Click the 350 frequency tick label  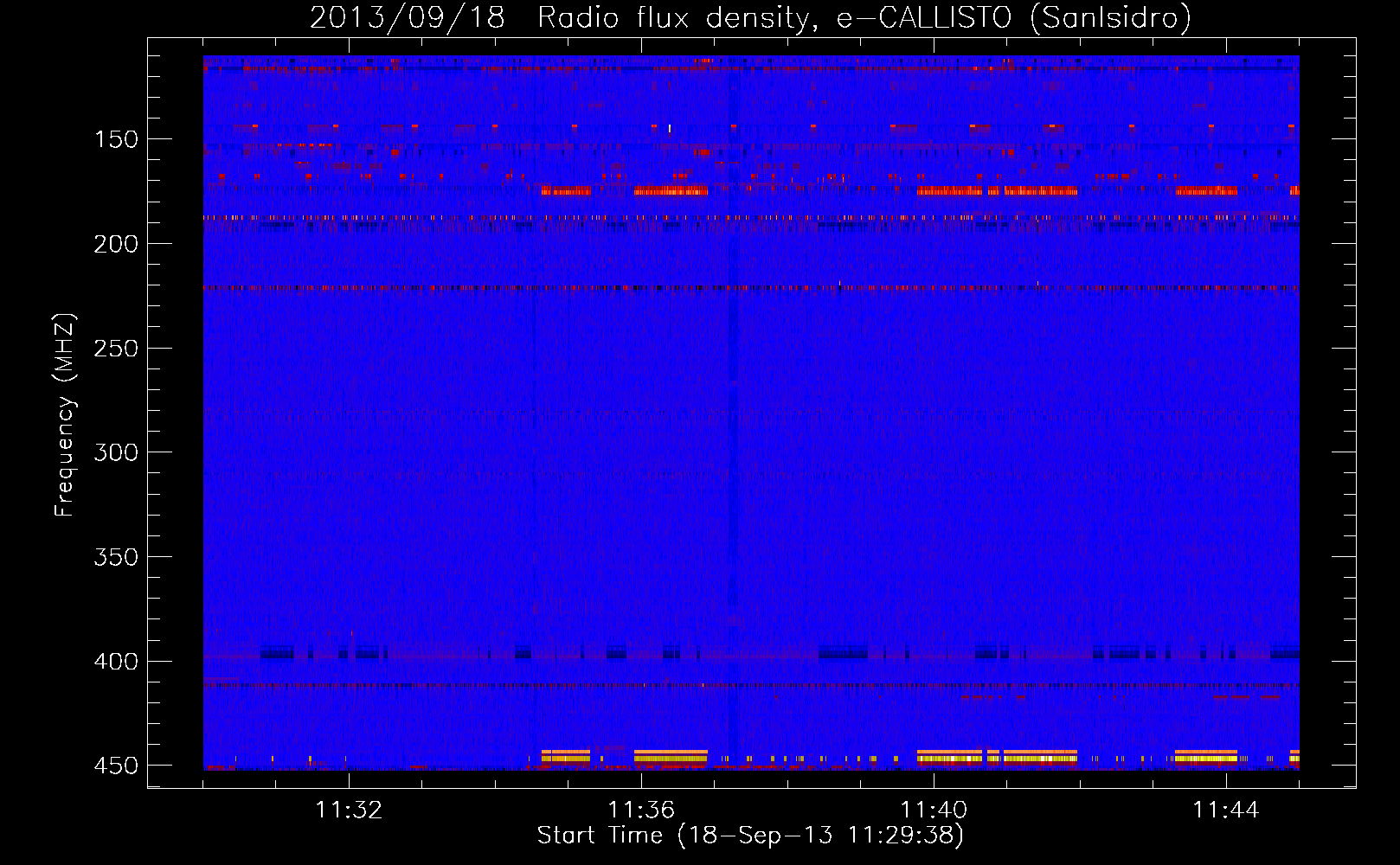pos(116,557)
